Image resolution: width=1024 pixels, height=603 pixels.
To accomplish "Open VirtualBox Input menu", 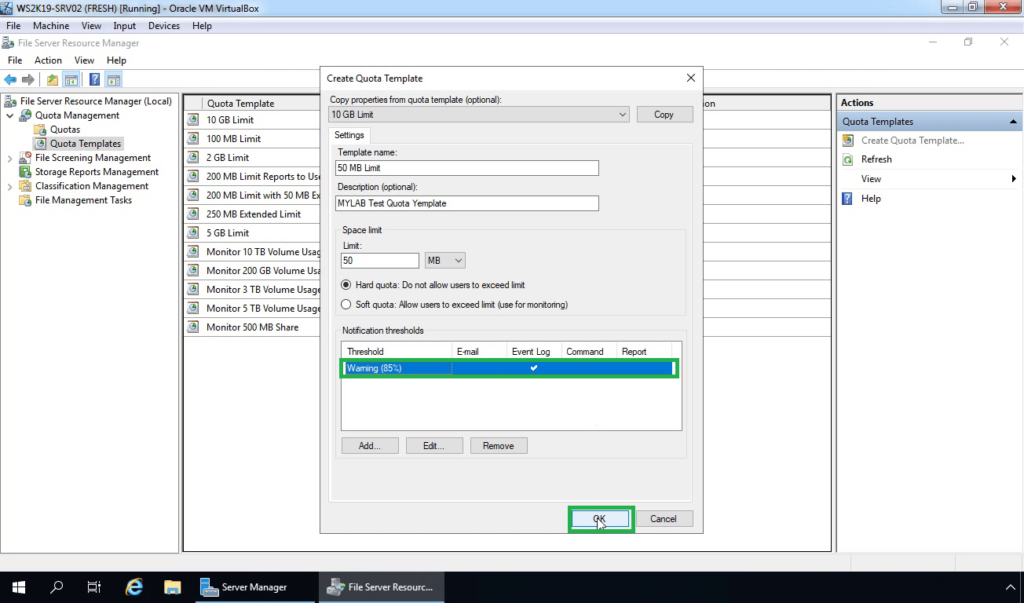I will (124, 25).
